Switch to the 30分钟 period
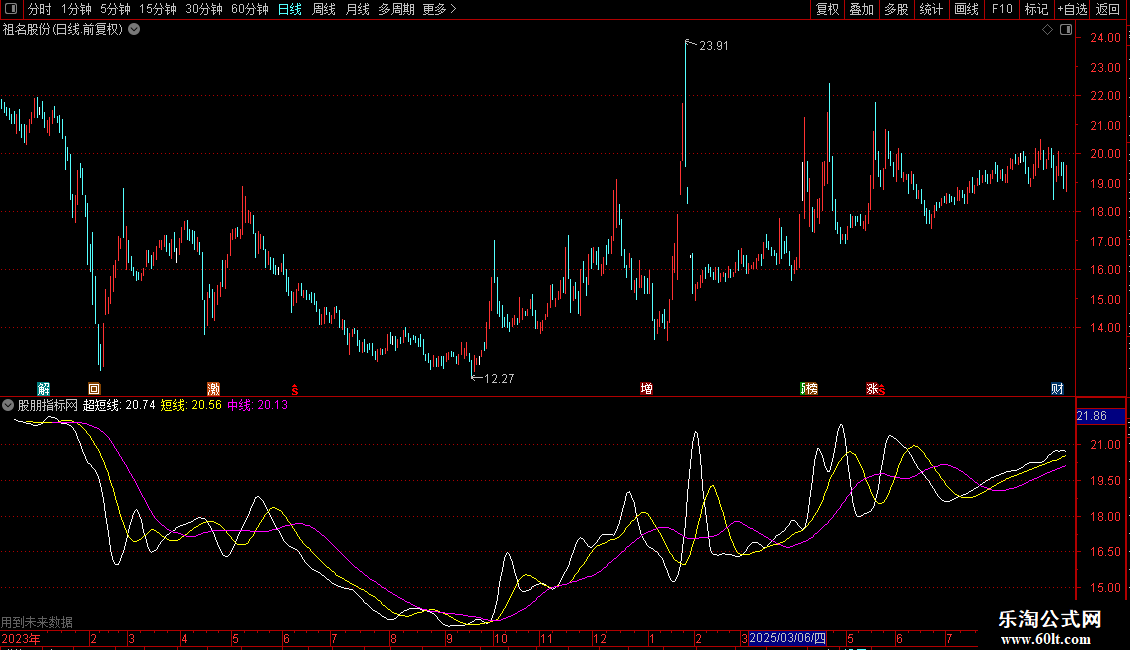Image resolution: width=1130 pixels, height=650 pixels. point(204,9)
